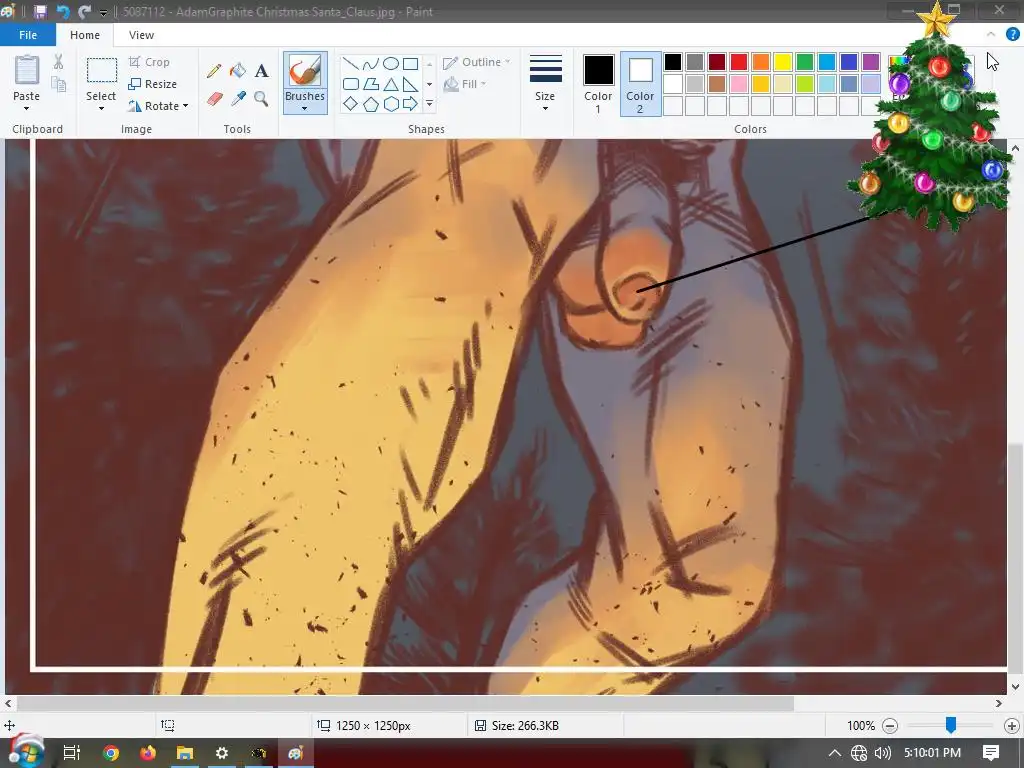Choose the Oval shape
Image resolution: width=1024 pixels, height=768 pixels.
(x=391, y=63)
